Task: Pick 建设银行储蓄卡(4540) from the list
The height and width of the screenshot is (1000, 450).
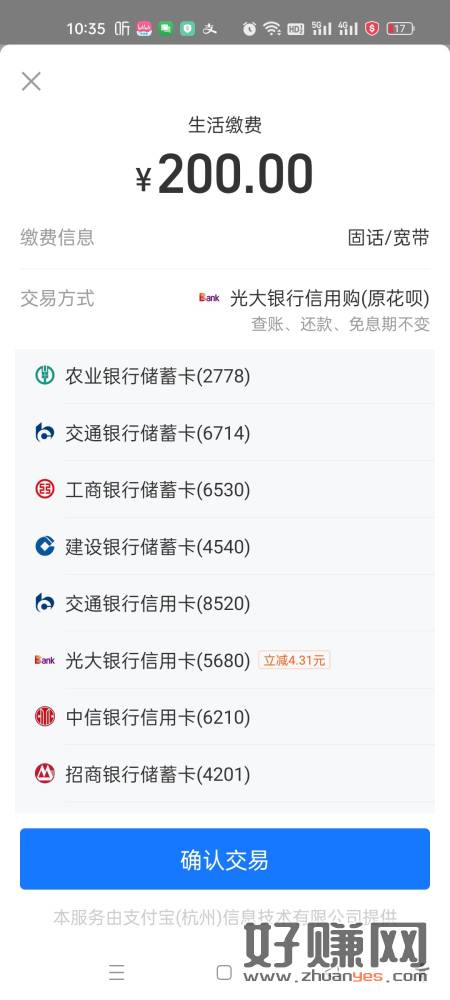Action: pyautogui.click(x=225, y=546)
